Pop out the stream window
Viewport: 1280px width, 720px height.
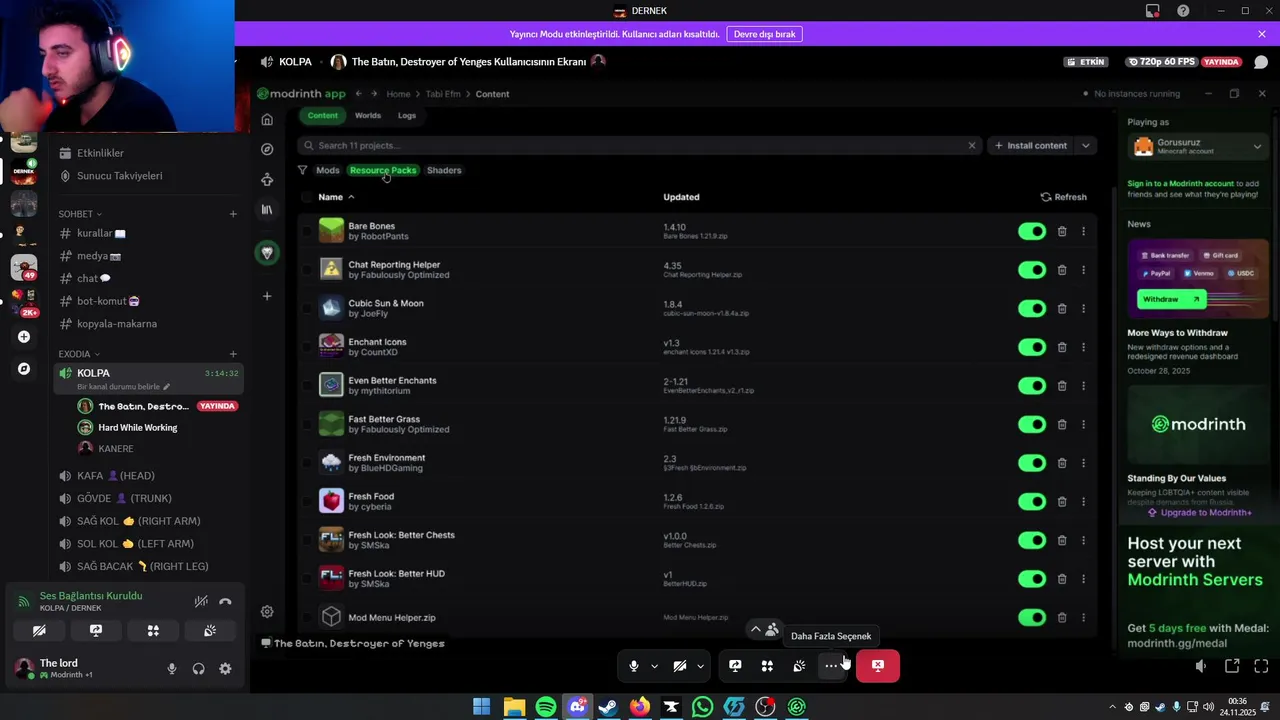coord(1232,666)
